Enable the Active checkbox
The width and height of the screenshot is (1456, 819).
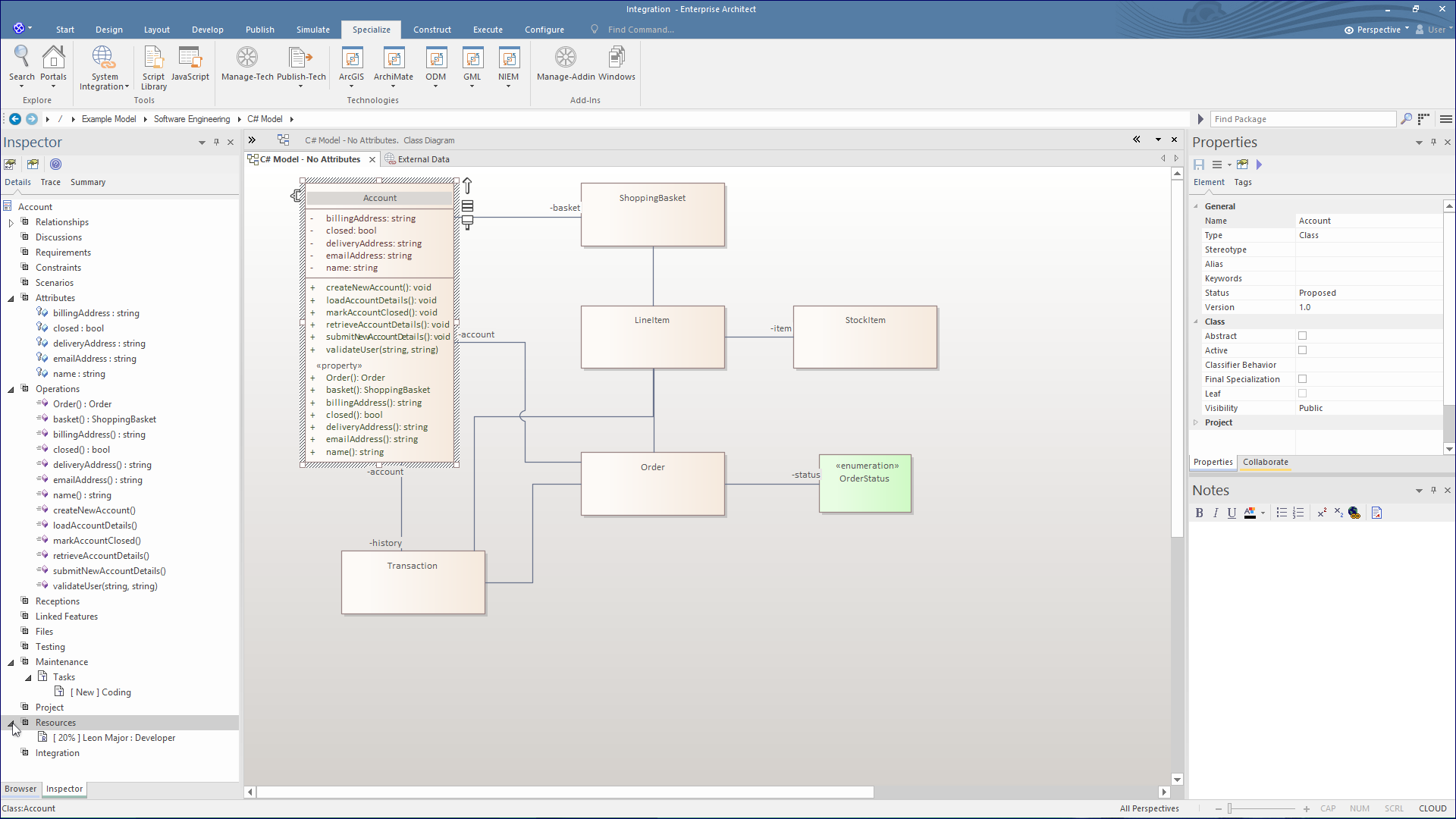click(1302, 350)
